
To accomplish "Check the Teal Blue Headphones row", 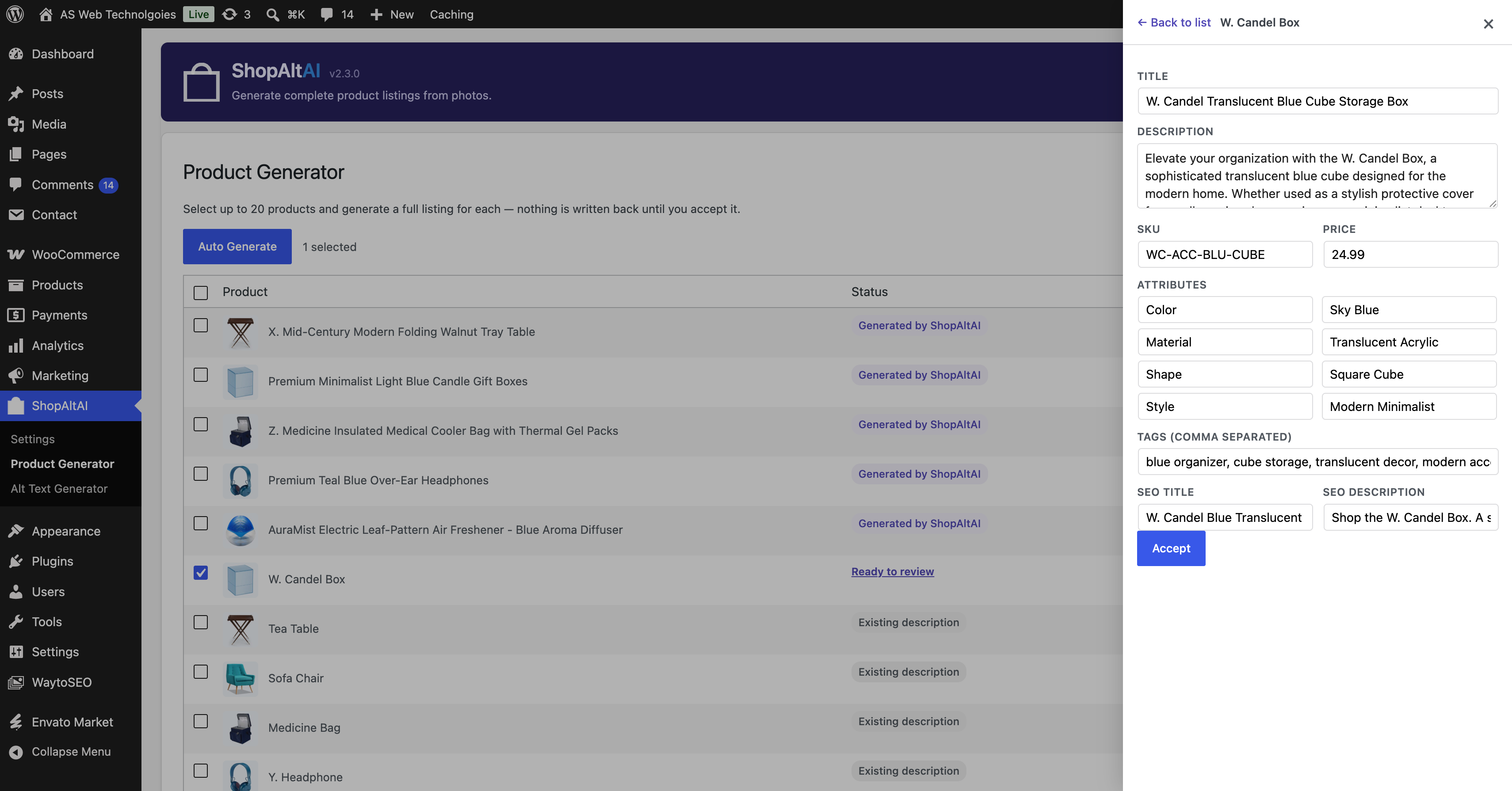I will tap(201, 474).
